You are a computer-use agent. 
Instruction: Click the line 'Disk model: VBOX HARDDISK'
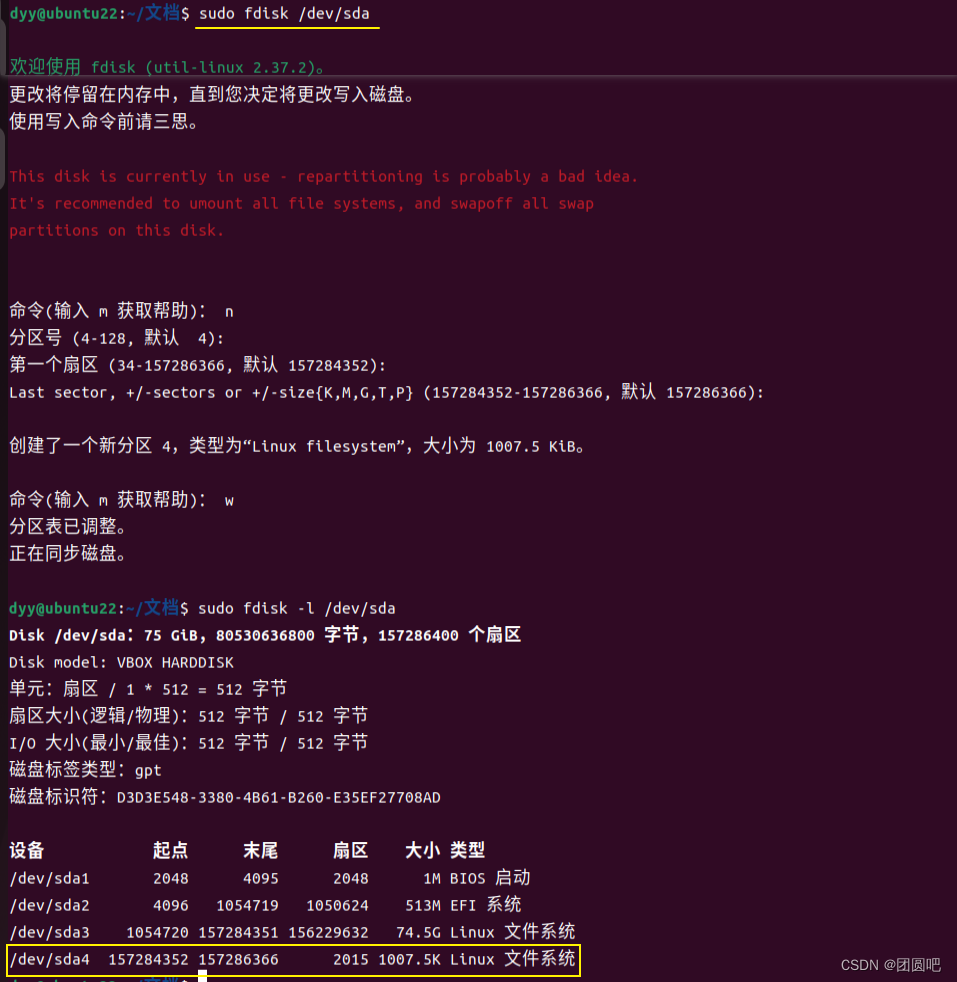pos(122,662)
